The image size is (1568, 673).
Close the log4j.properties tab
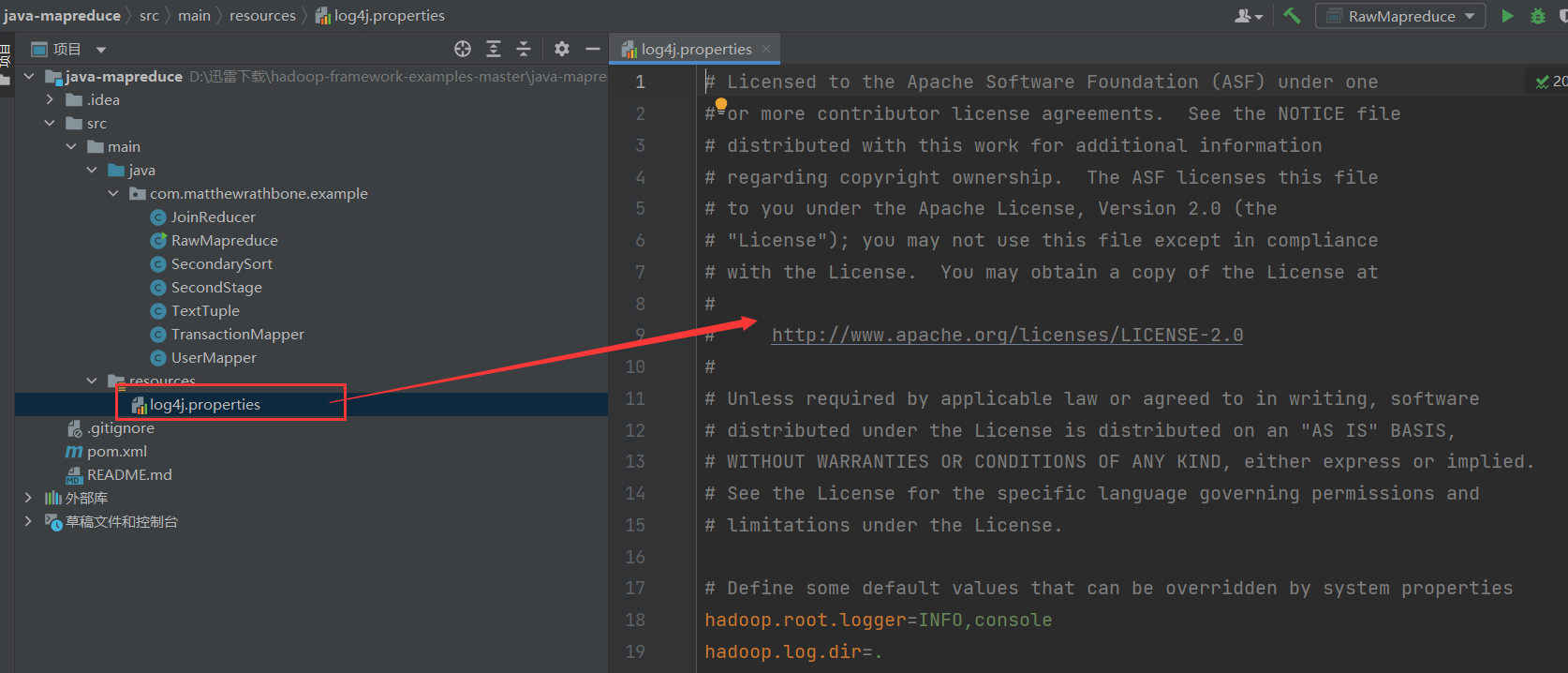(766, 49)
